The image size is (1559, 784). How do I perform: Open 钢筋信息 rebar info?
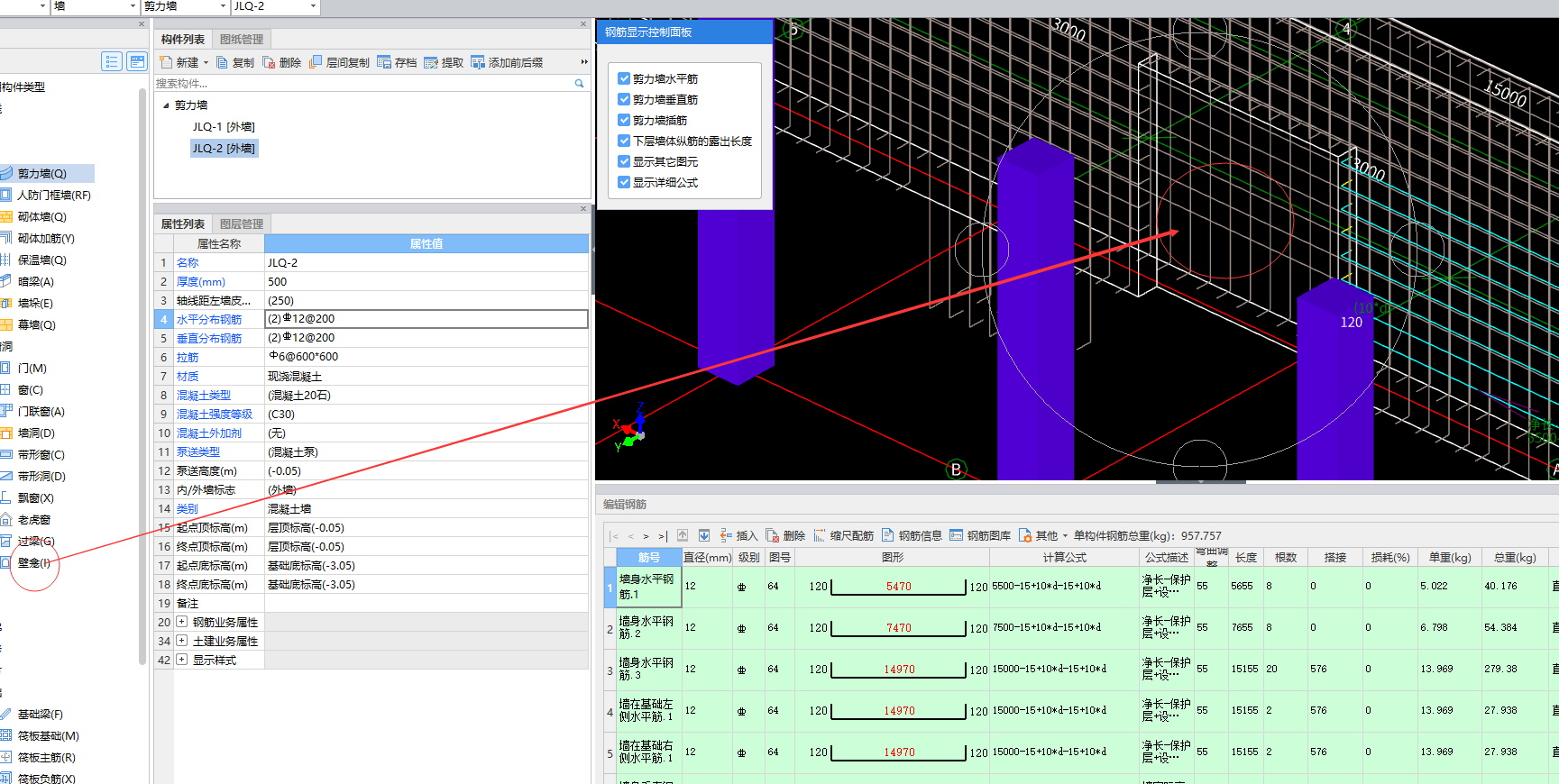(x=912, y=535)
